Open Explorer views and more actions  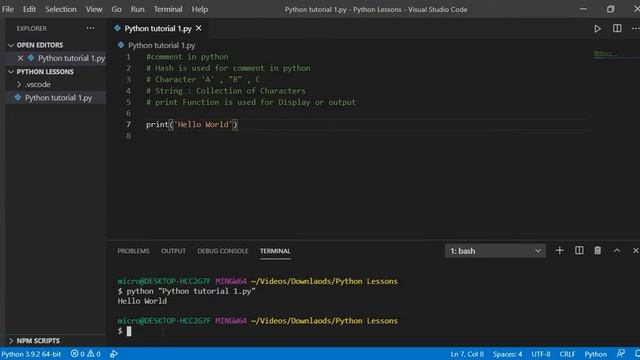(x=90, y=28)
